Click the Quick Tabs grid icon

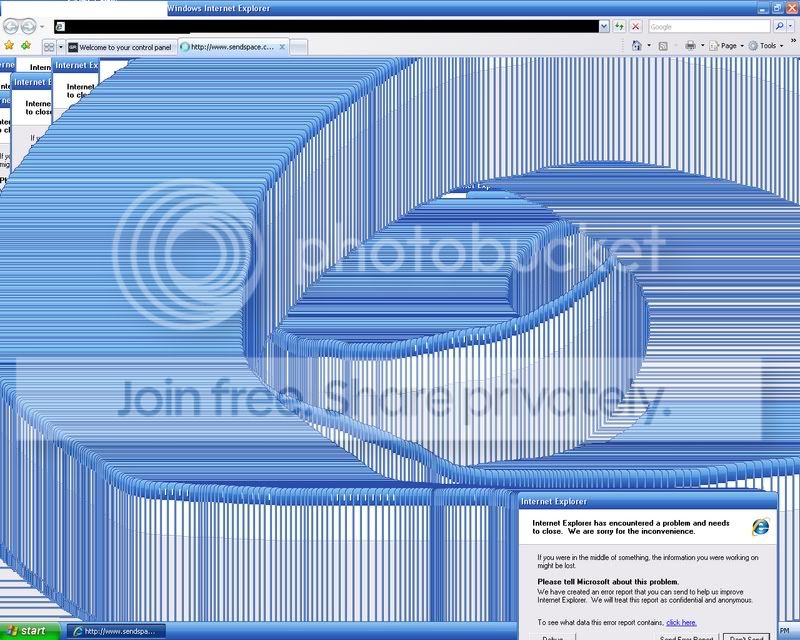(x=49, y=47)
